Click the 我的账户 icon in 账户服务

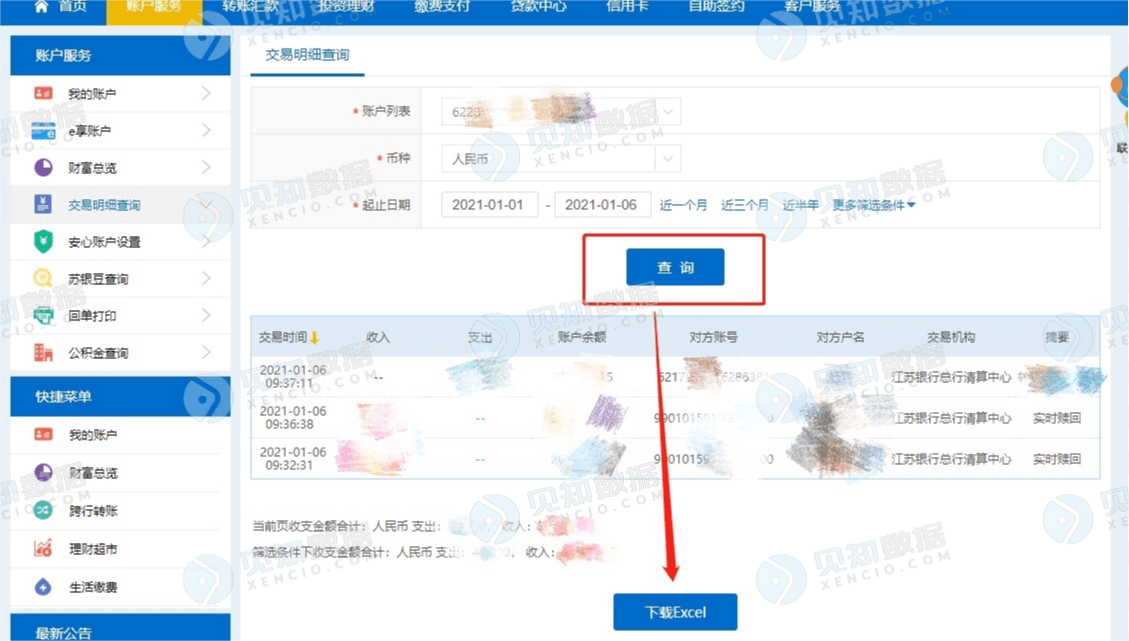click(43, 94)
